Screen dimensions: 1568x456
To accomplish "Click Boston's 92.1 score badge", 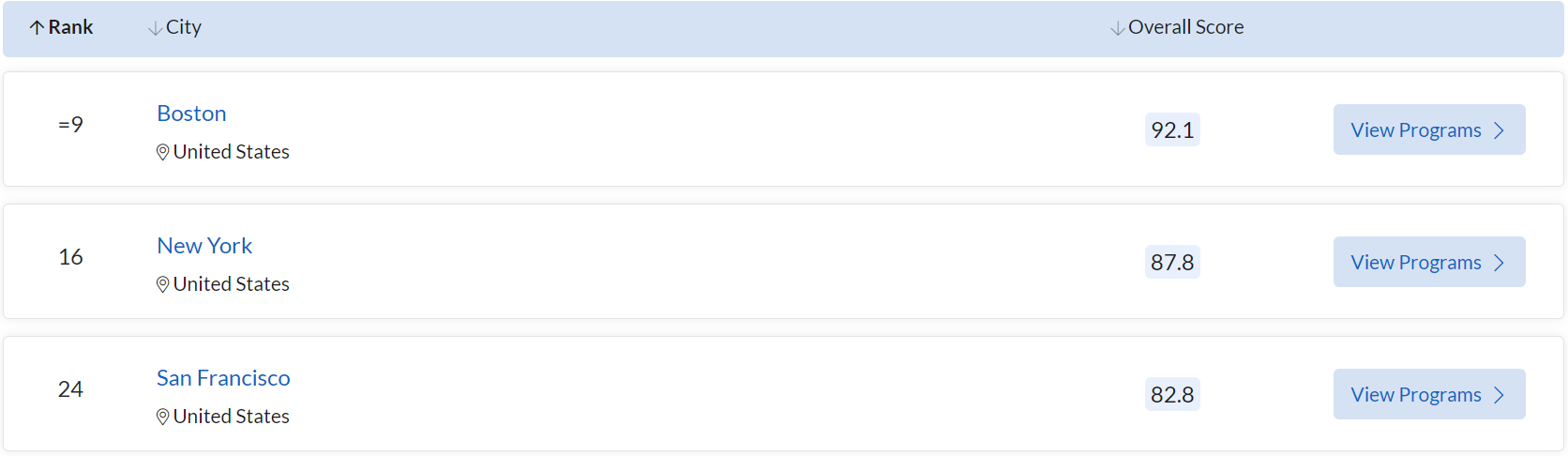I will [1172, 130].
